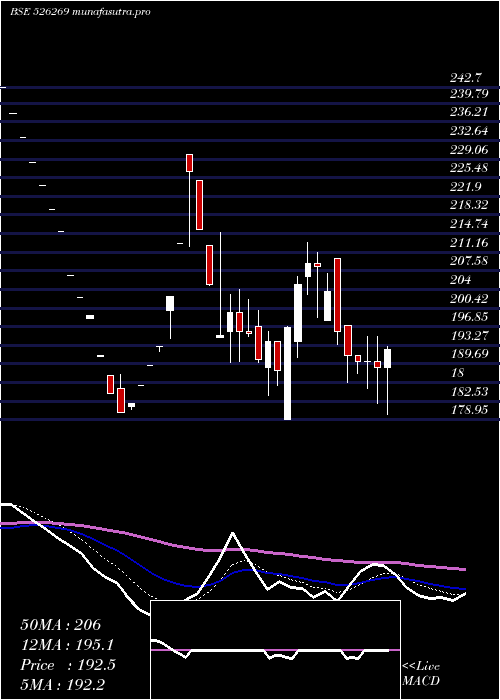Select the 207.58 price level label
This screenshot has height=700, width=500.
pyautogui.click(x=469, y=261)
